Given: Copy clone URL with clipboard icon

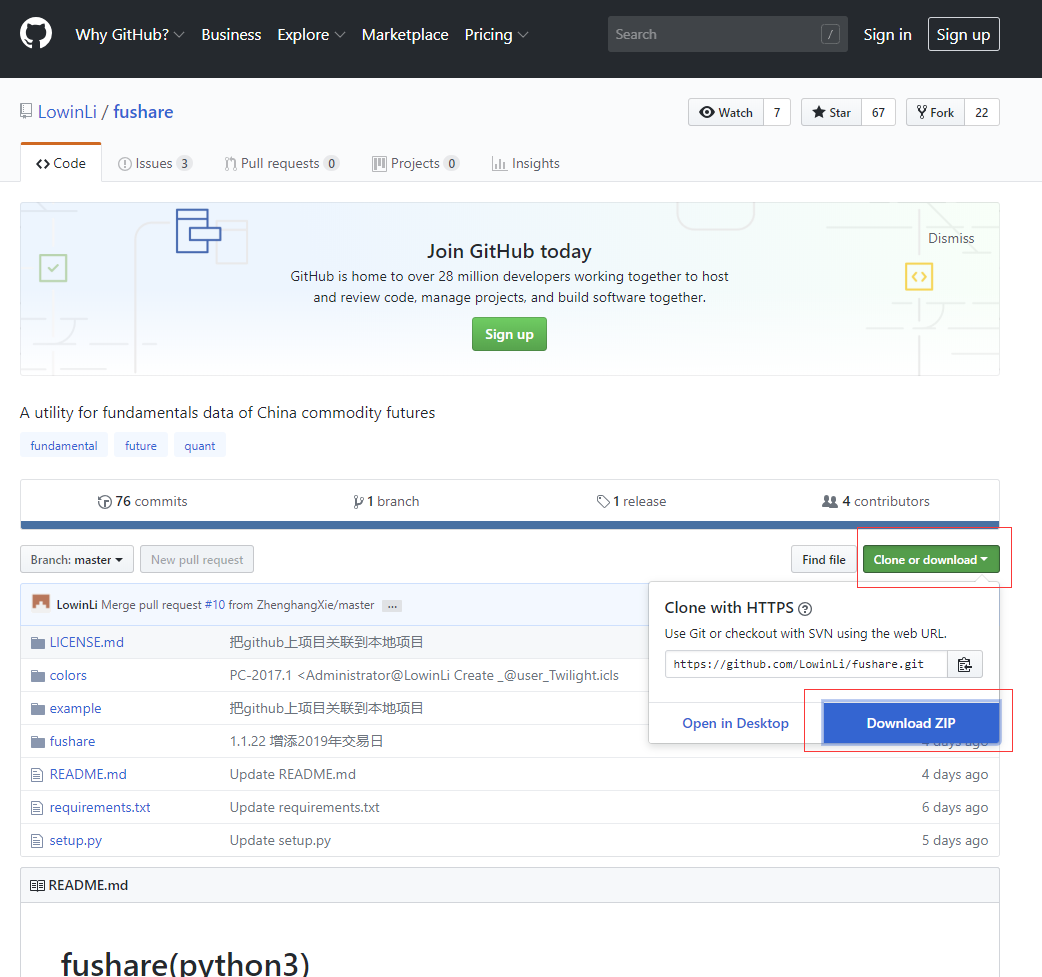Looking at the screenshot, I should point(964,664).
